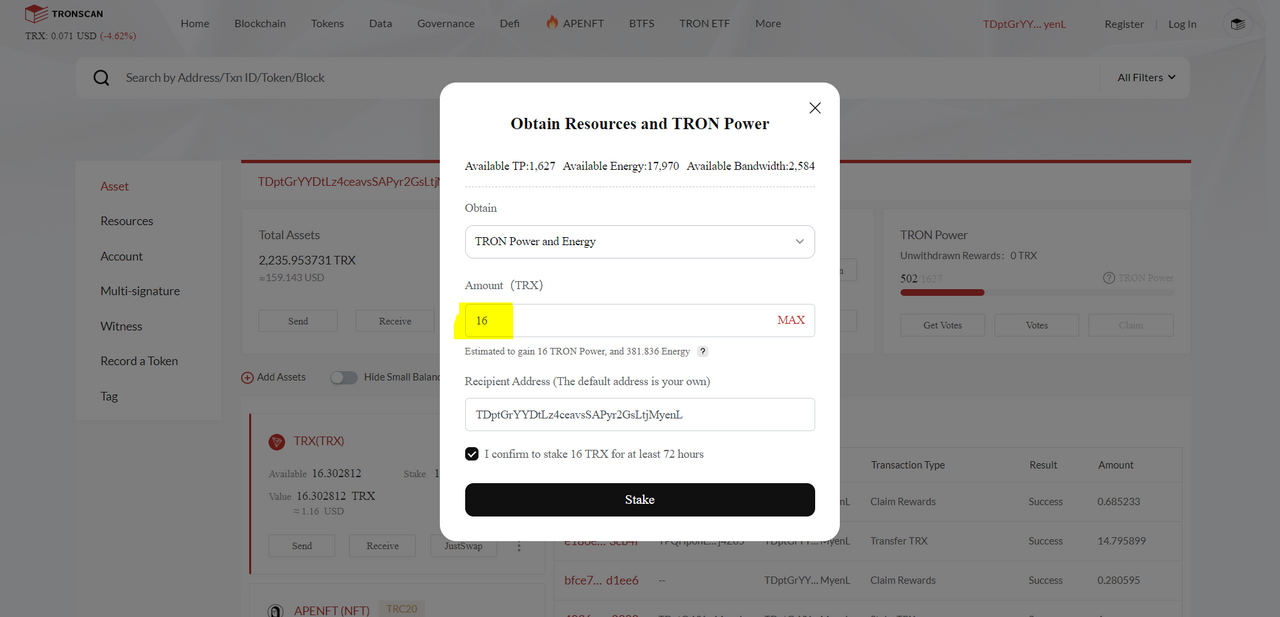Select Multi-signature in the sidebar
The width and height of the screenshot is (1280, 617).
(140, 291)
